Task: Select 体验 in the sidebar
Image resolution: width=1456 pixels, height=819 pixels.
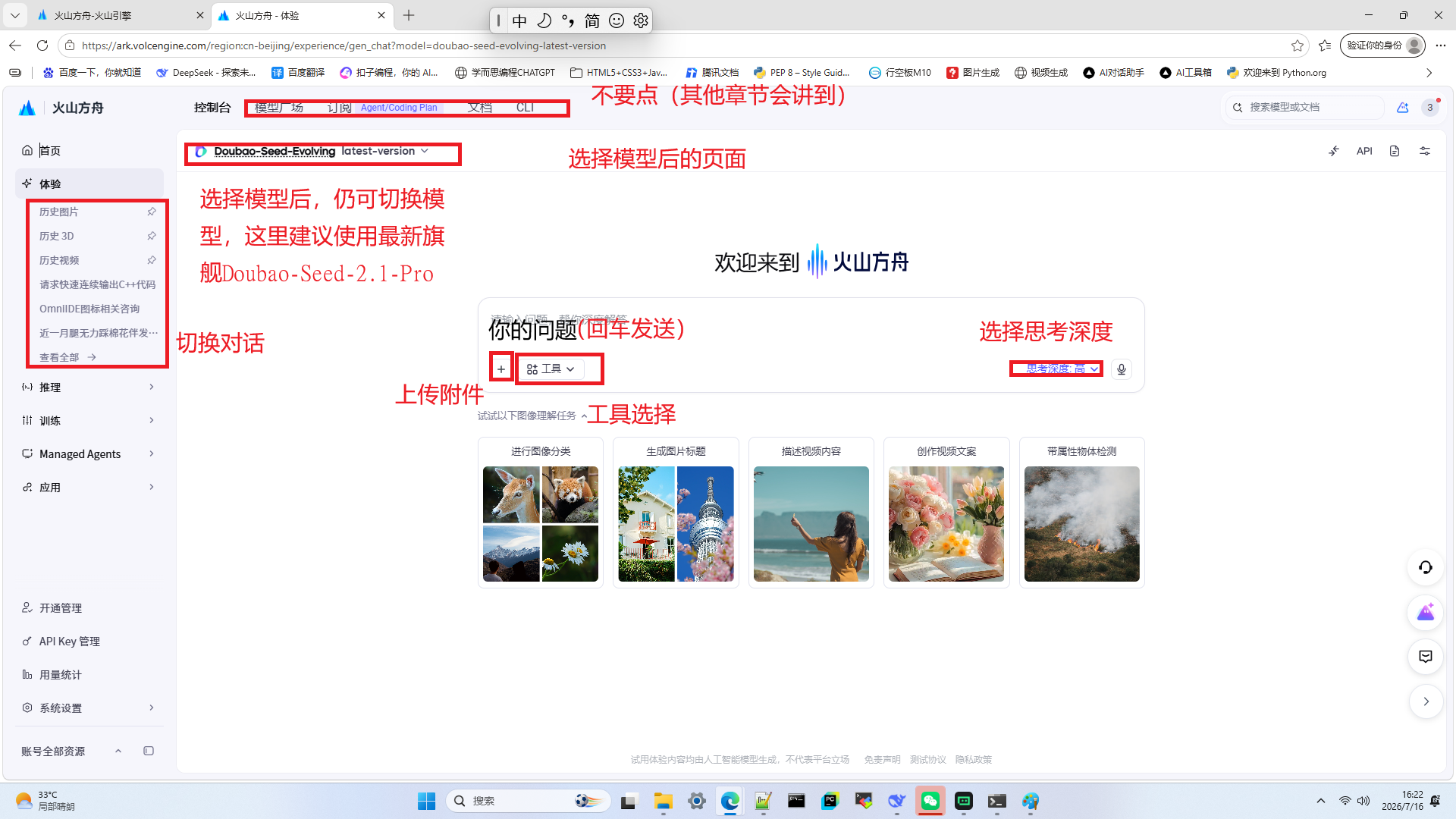Action: pos(89,184)
